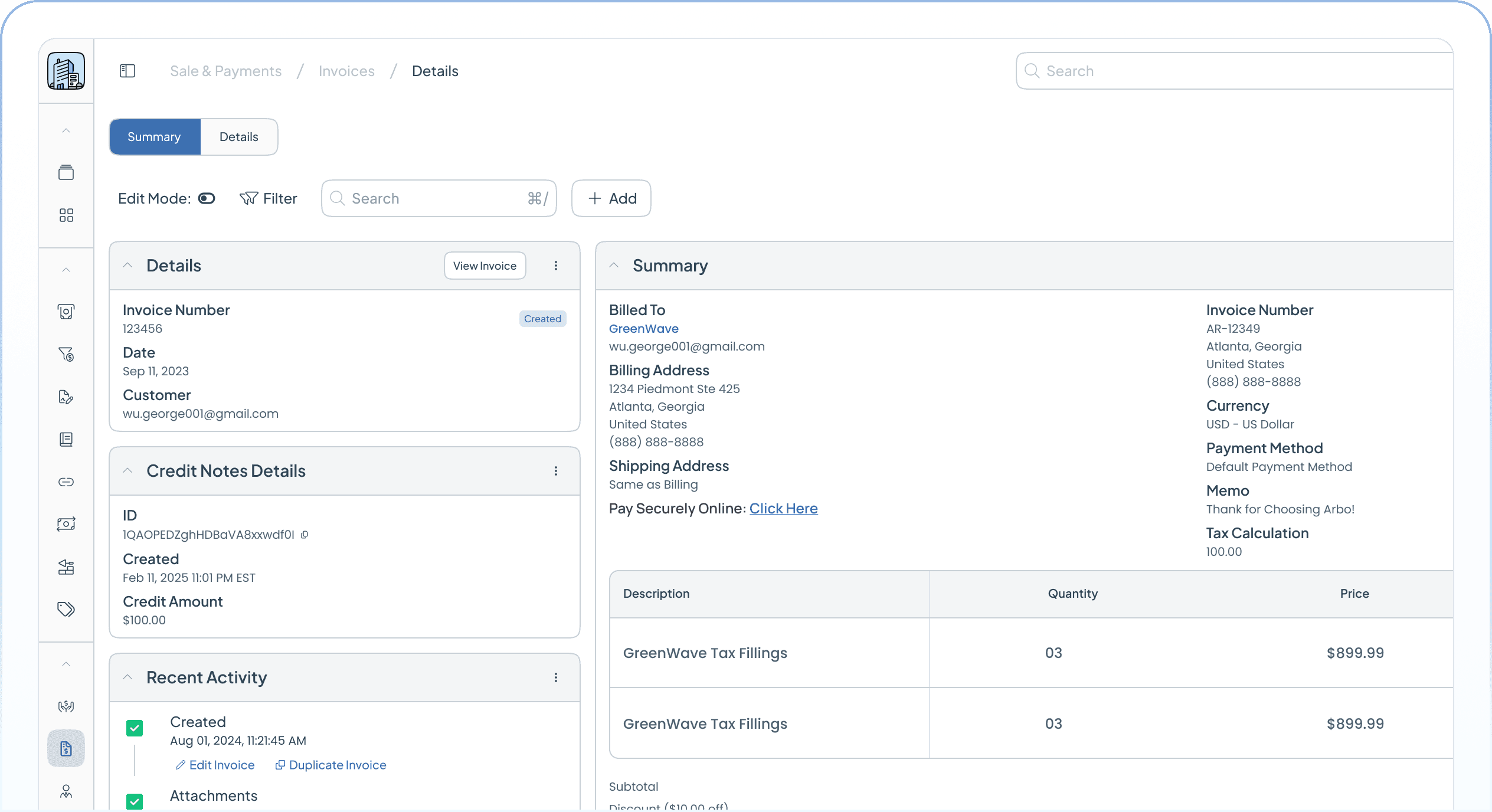Collapse the Recent Activity section
Screen dimensions: 1492x812
coord(127,677)
